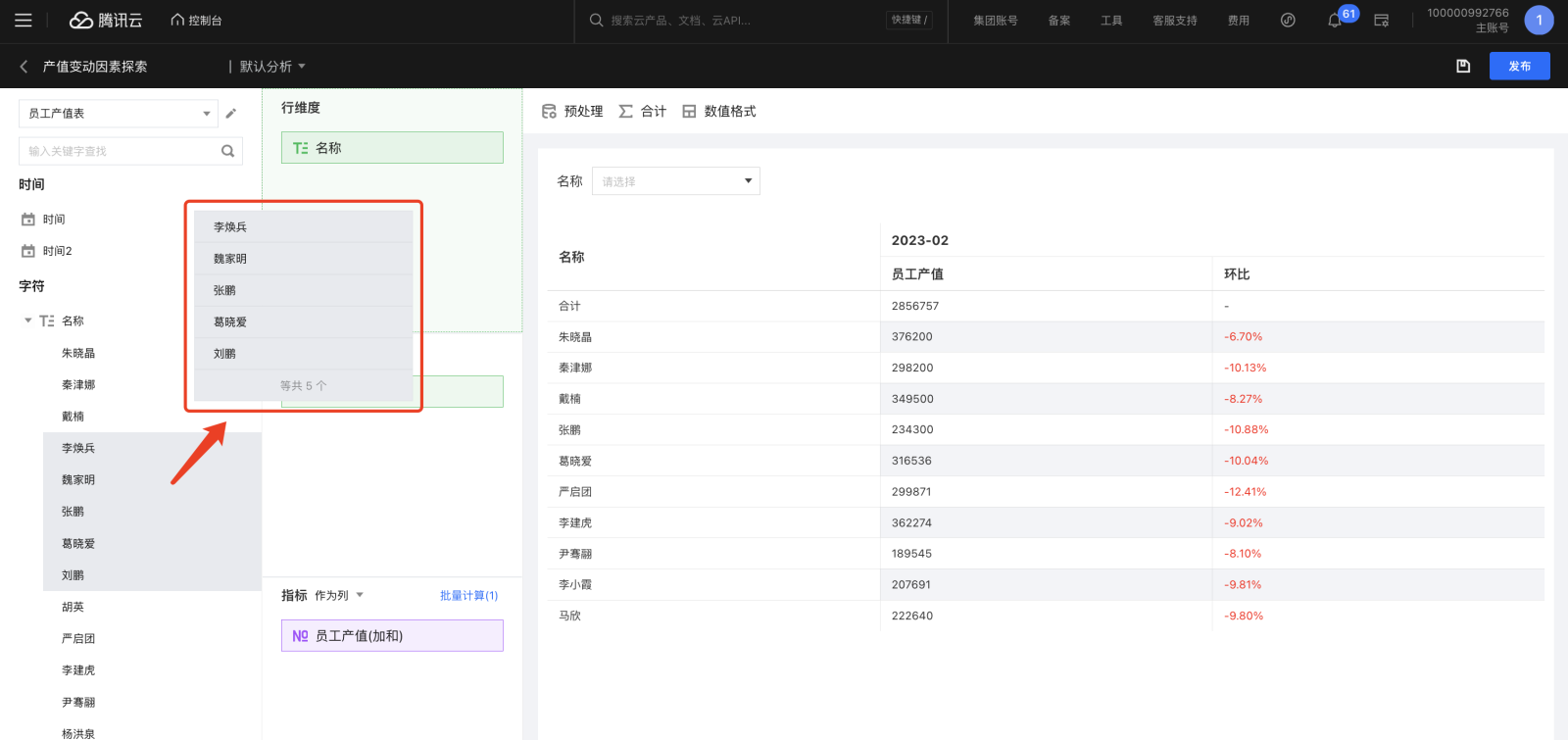The width and height of the screenshot is (1568, 740).
Task: Click the Tencent Cloud logo
Action: click(x=106, y=21)
